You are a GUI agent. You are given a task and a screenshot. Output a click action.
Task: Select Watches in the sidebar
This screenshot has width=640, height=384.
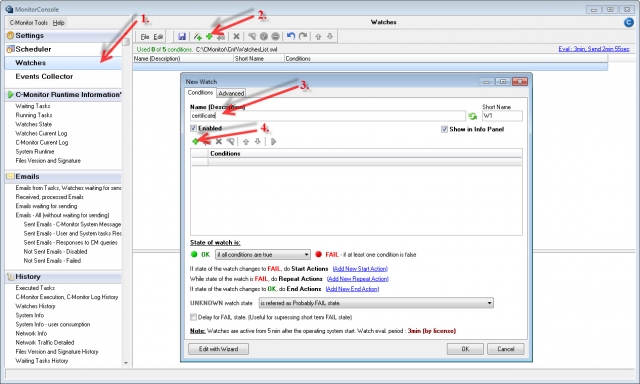(63, 63)
